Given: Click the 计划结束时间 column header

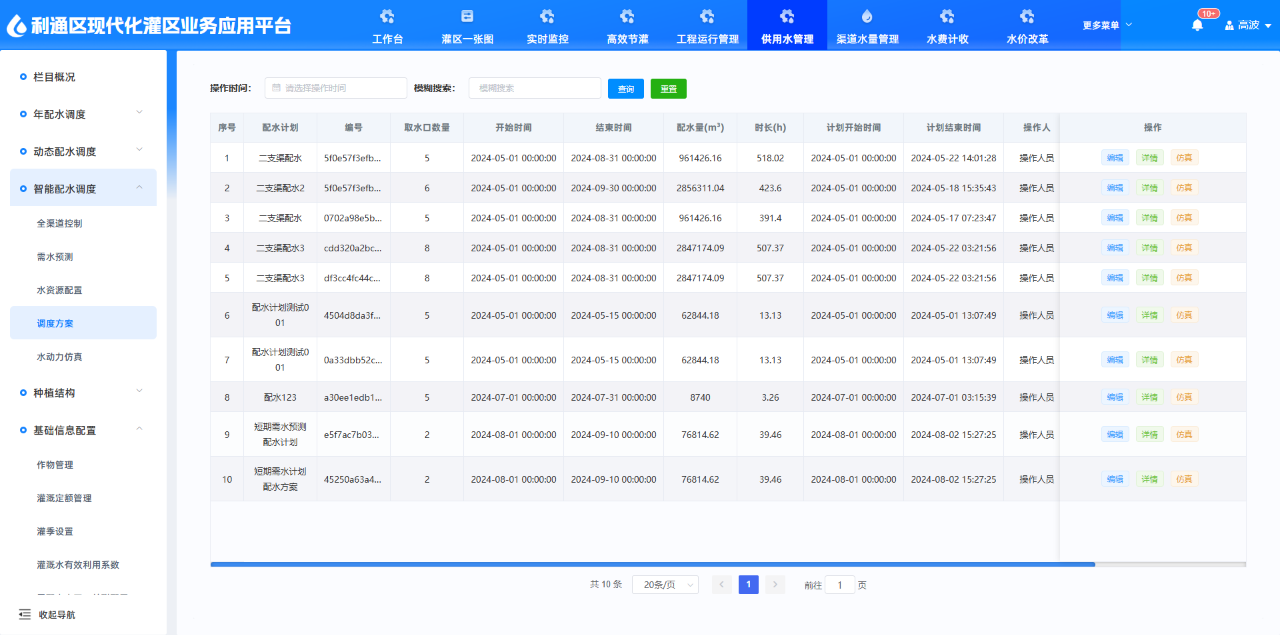Looking at the screenshot, I should click(953, 128).
